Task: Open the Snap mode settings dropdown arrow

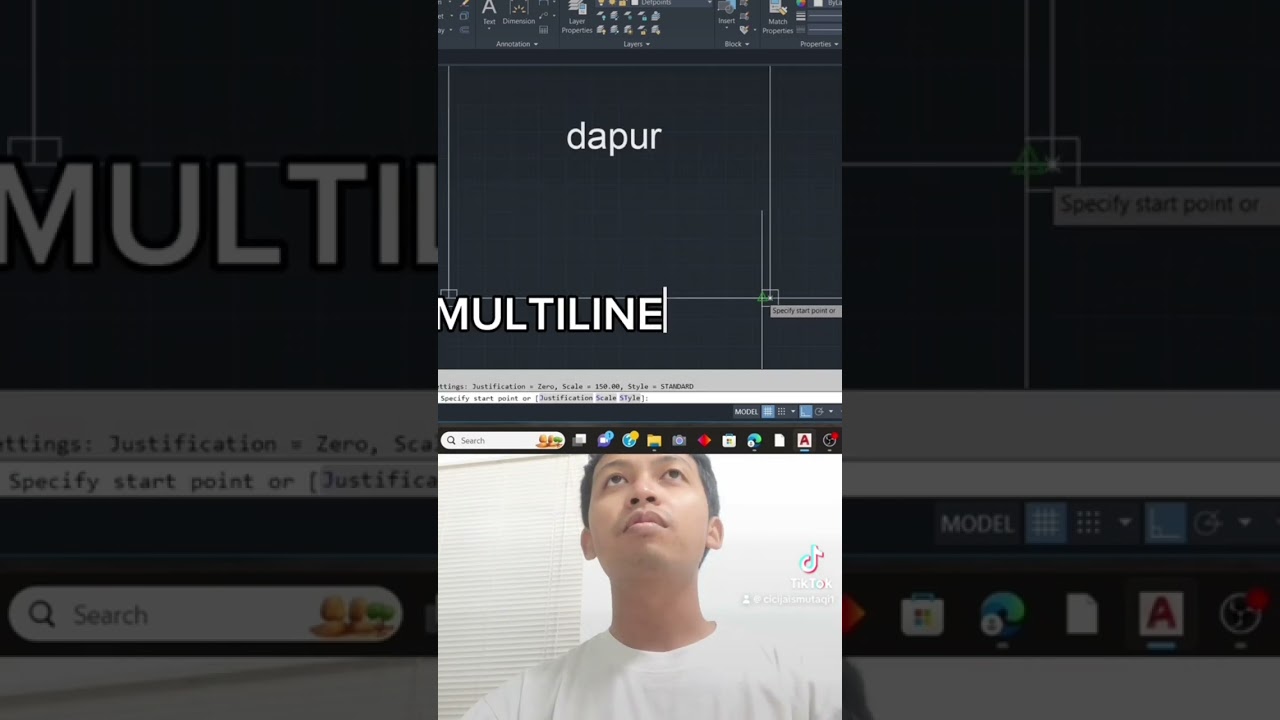Action: pos(793,411)
